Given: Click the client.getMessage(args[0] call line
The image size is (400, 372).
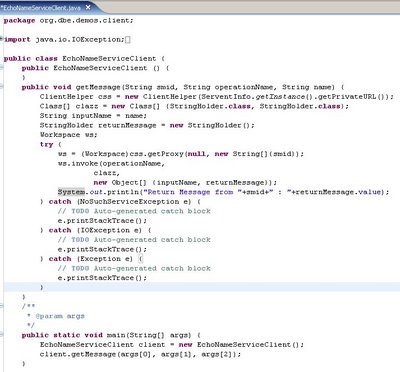Looking at the screenshot, I should click(x=140, y=354).
